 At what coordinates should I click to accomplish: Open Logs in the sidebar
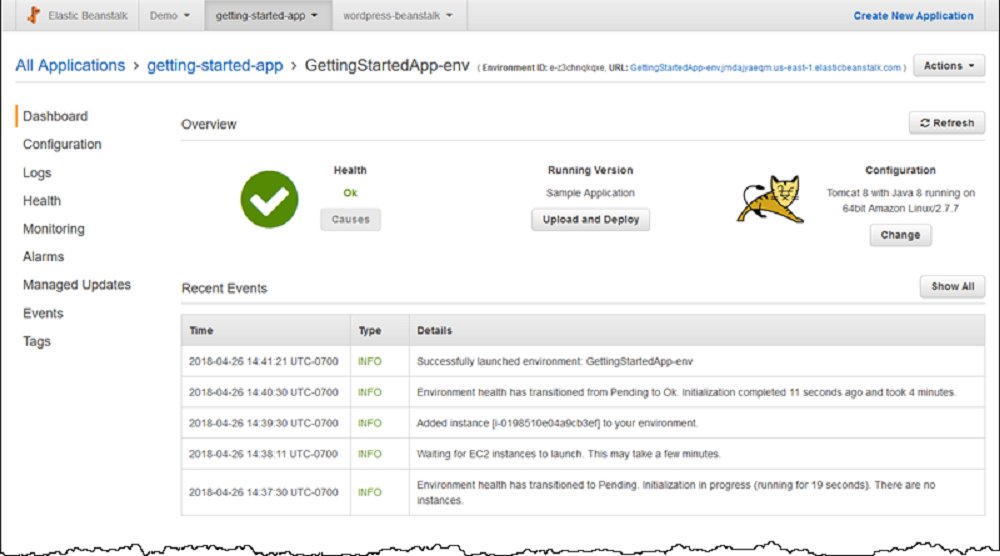point(37,173)
